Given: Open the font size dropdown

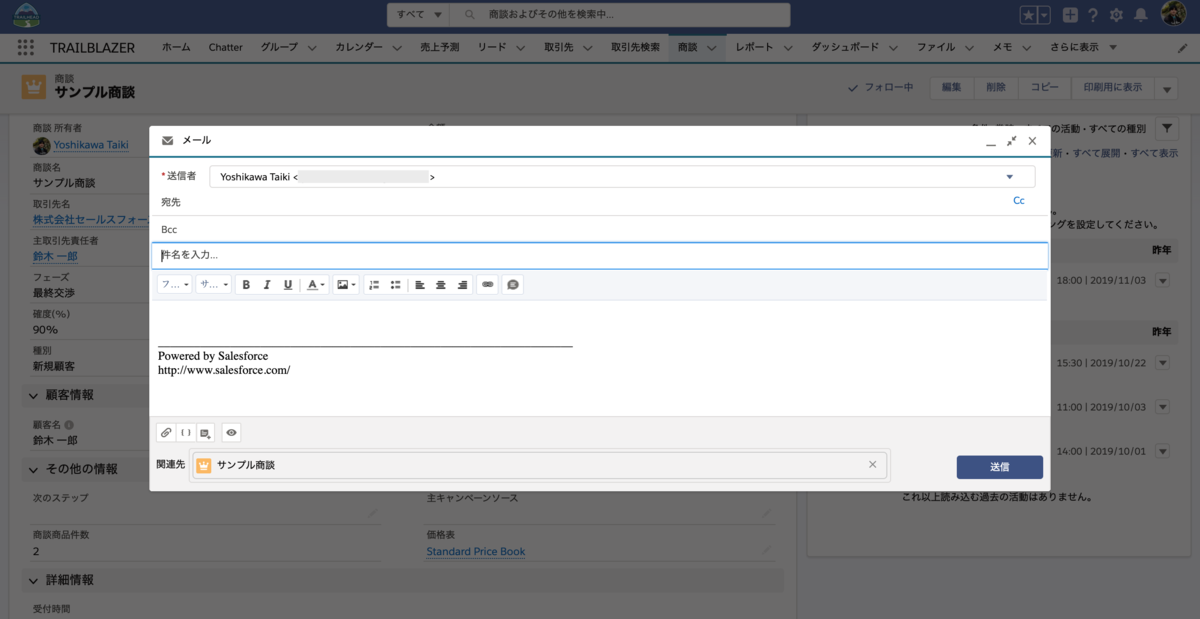Looking at the screenshot, I should pos(213,285).
